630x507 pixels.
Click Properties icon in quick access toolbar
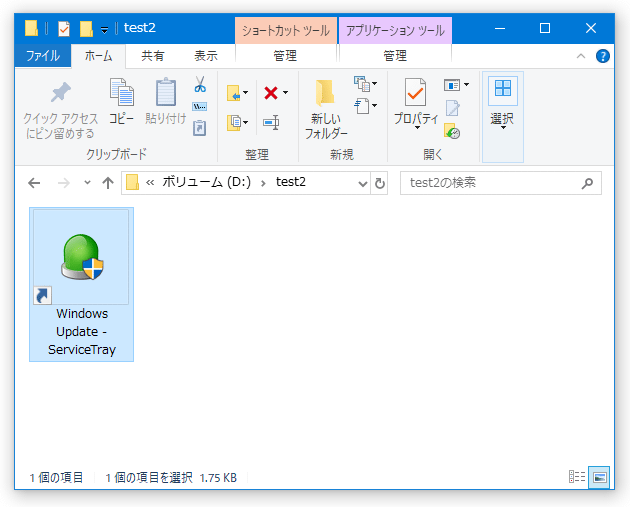pyautogui.click(x=64, y=29)
